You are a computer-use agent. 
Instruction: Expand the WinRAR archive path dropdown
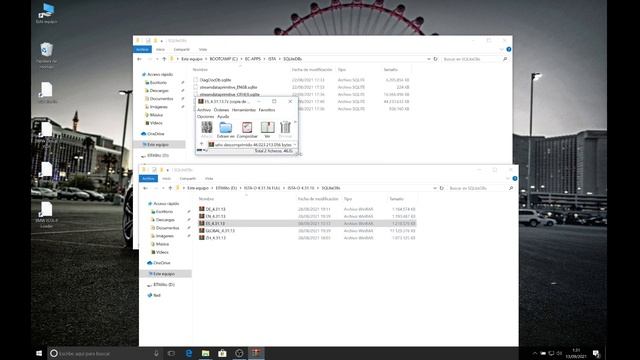pyautogui.click(x=295, y=144)
